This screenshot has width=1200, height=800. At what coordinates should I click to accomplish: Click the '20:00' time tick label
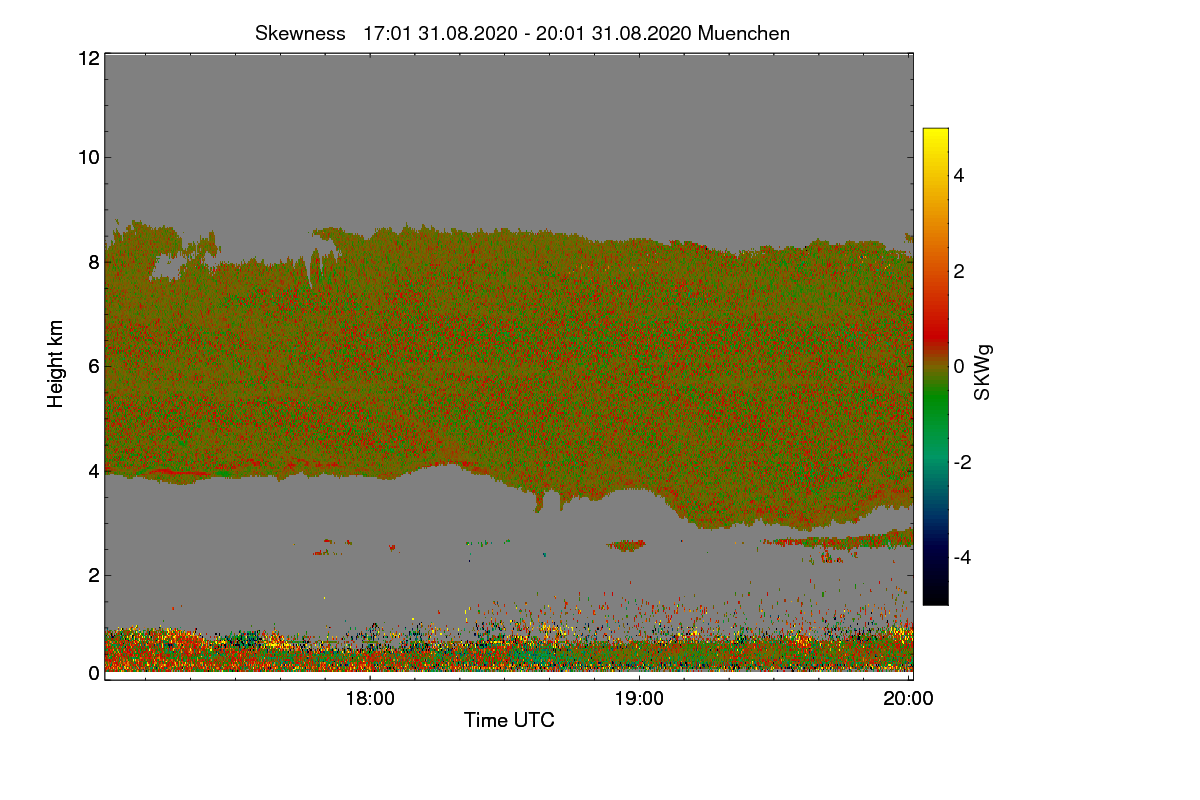[909, 699]
